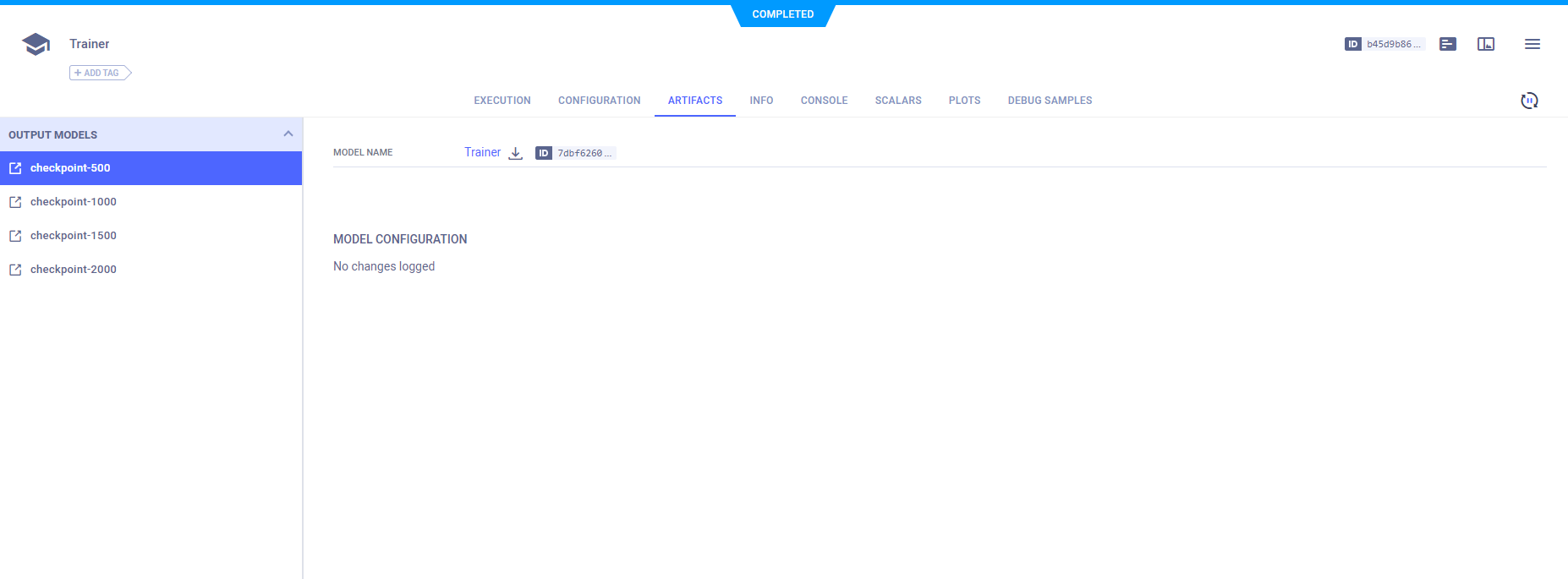Click the Add Tag button
This screenshot has height=579, width=1568.
[x=99, y=73]
